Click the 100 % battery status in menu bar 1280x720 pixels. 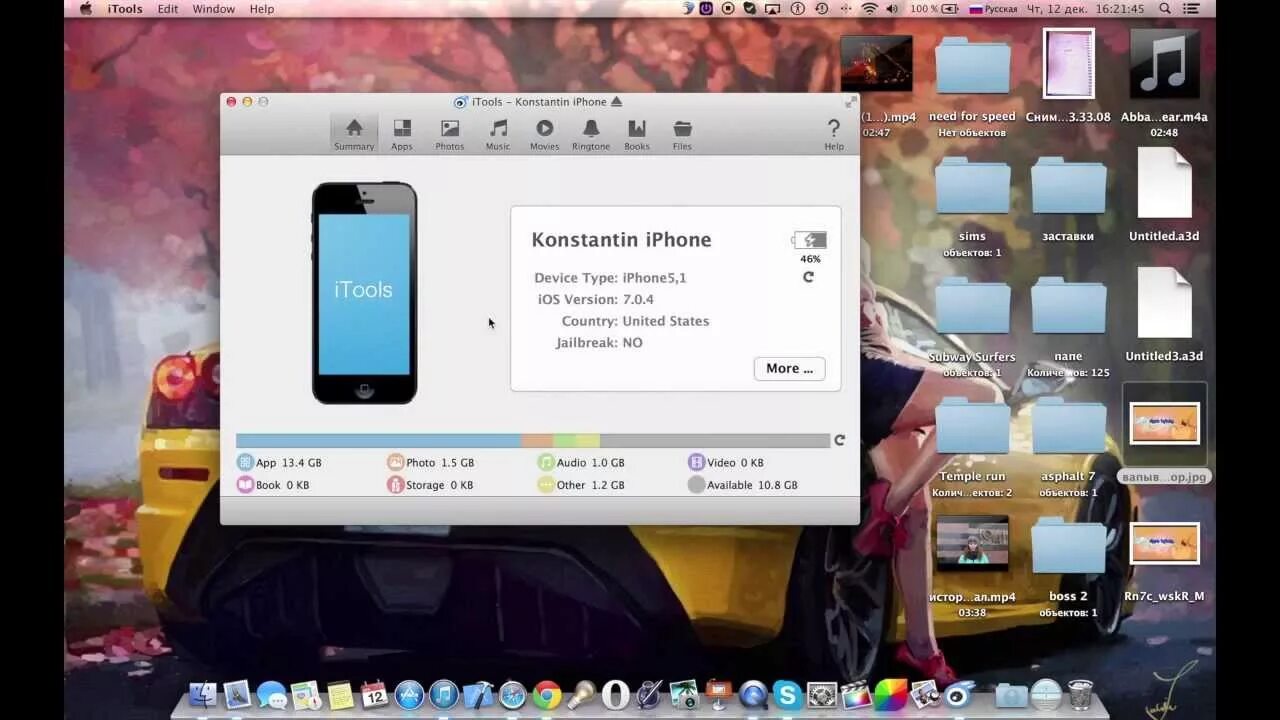934,9
